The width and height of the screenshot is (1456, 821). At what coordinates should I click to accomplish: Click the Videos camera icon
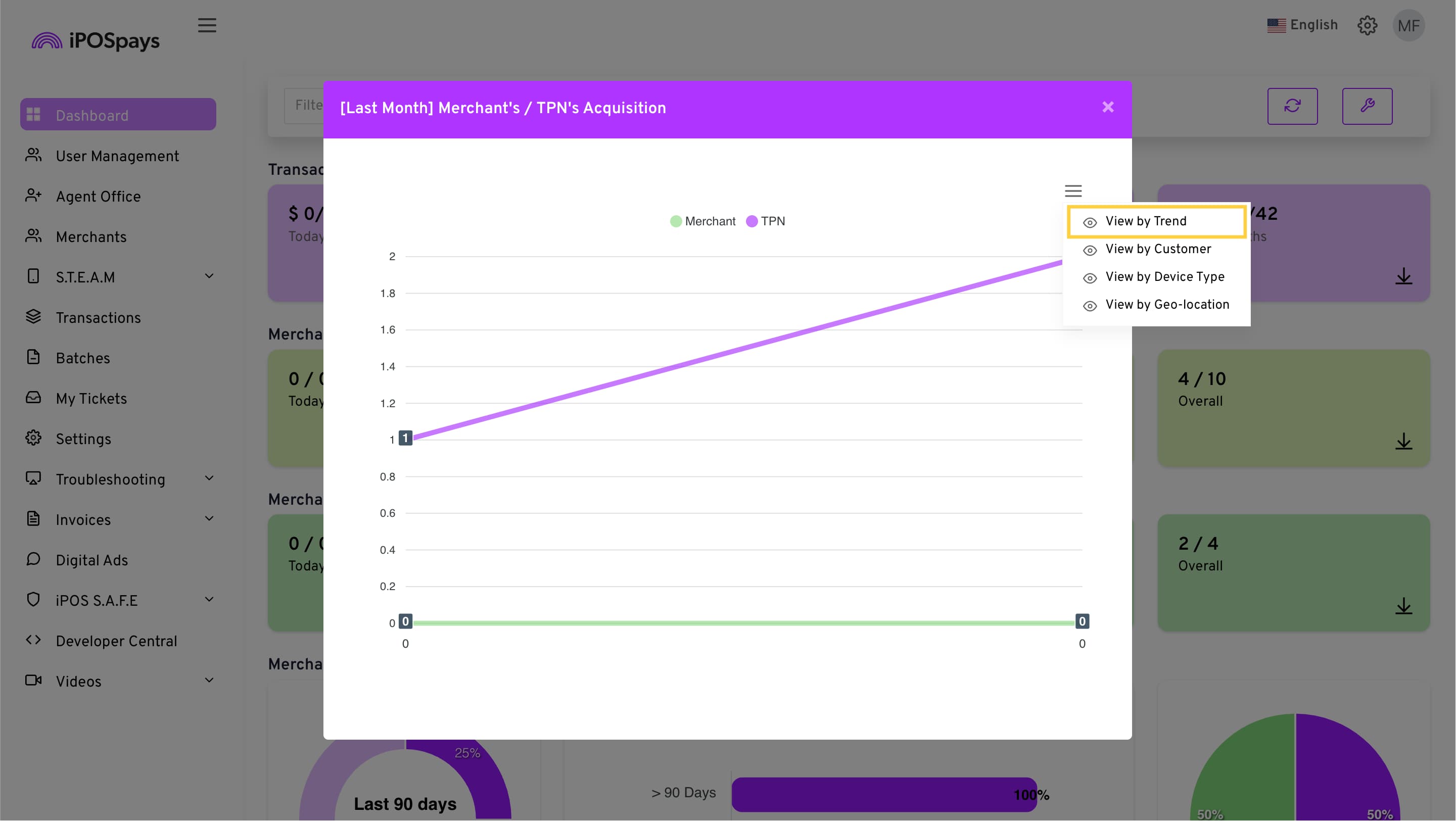(33, 681)
